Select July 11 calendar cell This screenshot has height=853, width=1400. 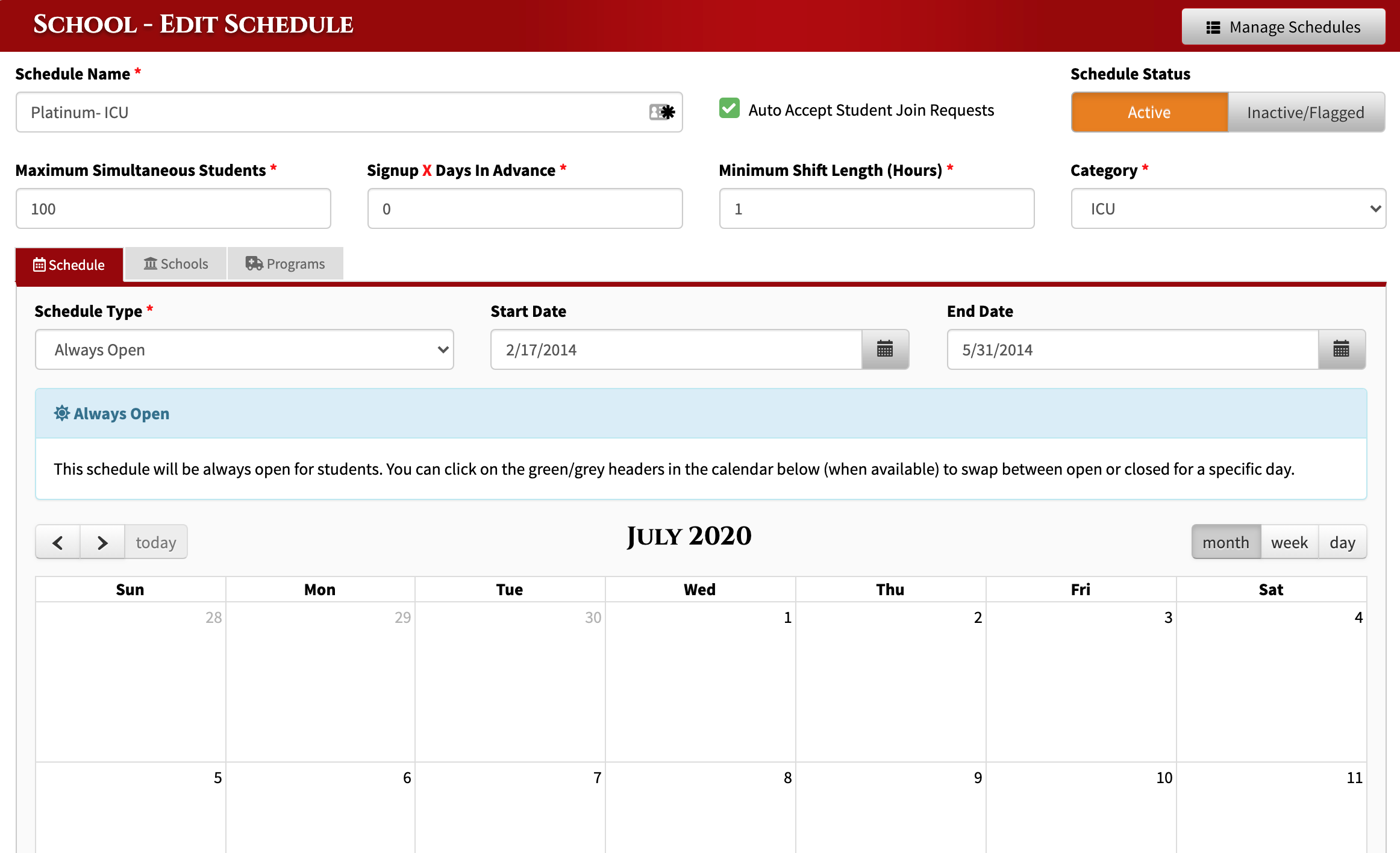point(1272,807)
